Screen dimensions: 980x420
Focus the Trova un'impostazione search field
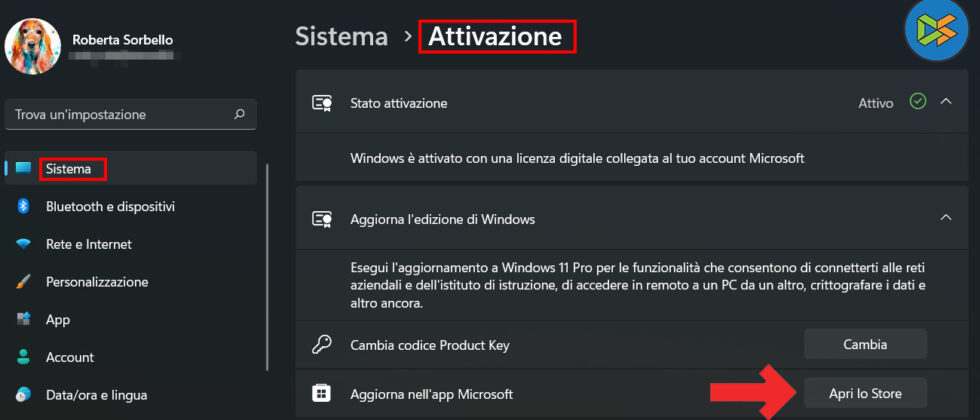[120, 114]
